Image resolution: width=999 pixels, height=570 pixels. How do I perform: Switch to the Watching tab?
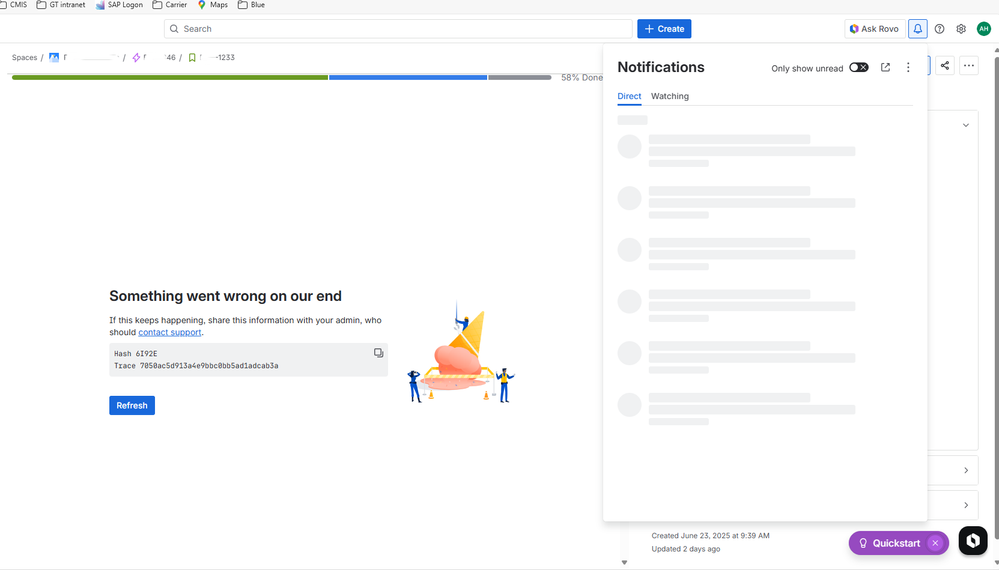click(x=669, y=96)
